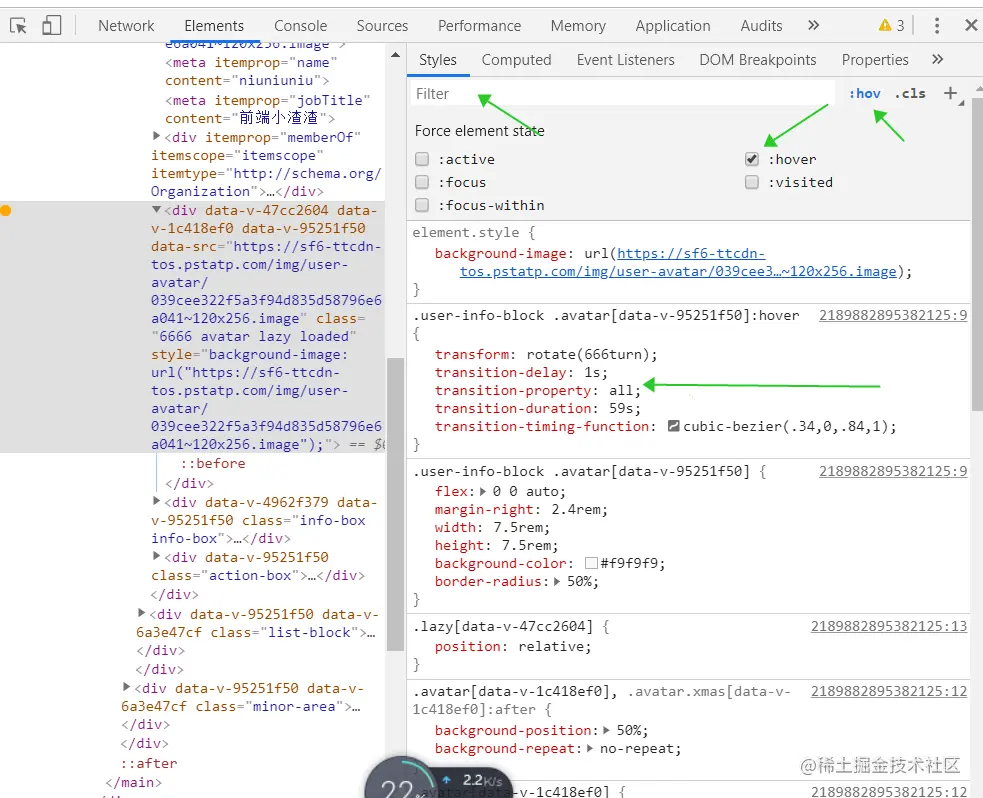Check the :active force state box
This screenshot has height=798, width=983.
point(423,159)
